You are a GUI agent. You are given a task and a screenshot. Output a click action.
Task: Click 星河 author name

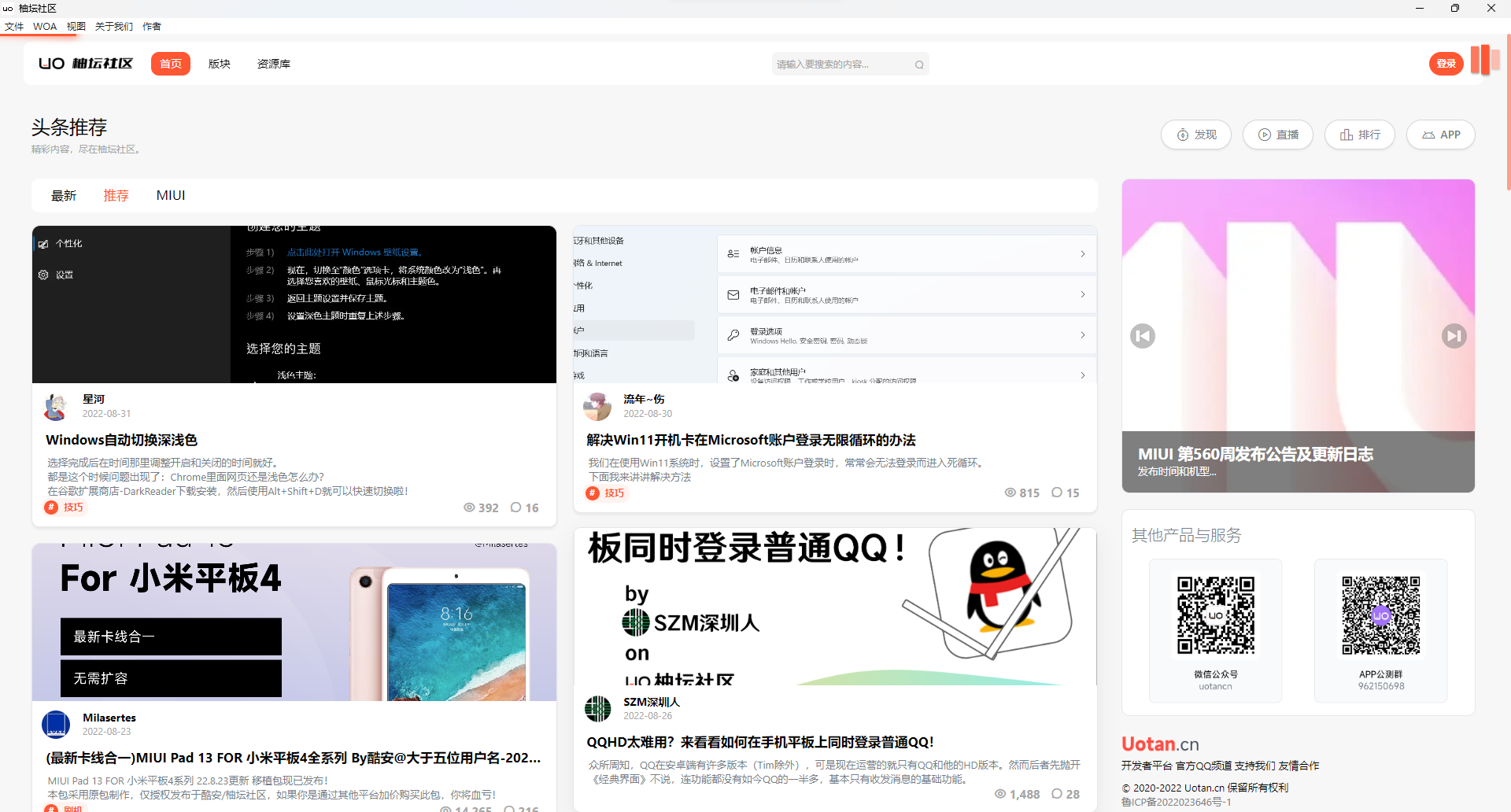(x=94, y=399)
